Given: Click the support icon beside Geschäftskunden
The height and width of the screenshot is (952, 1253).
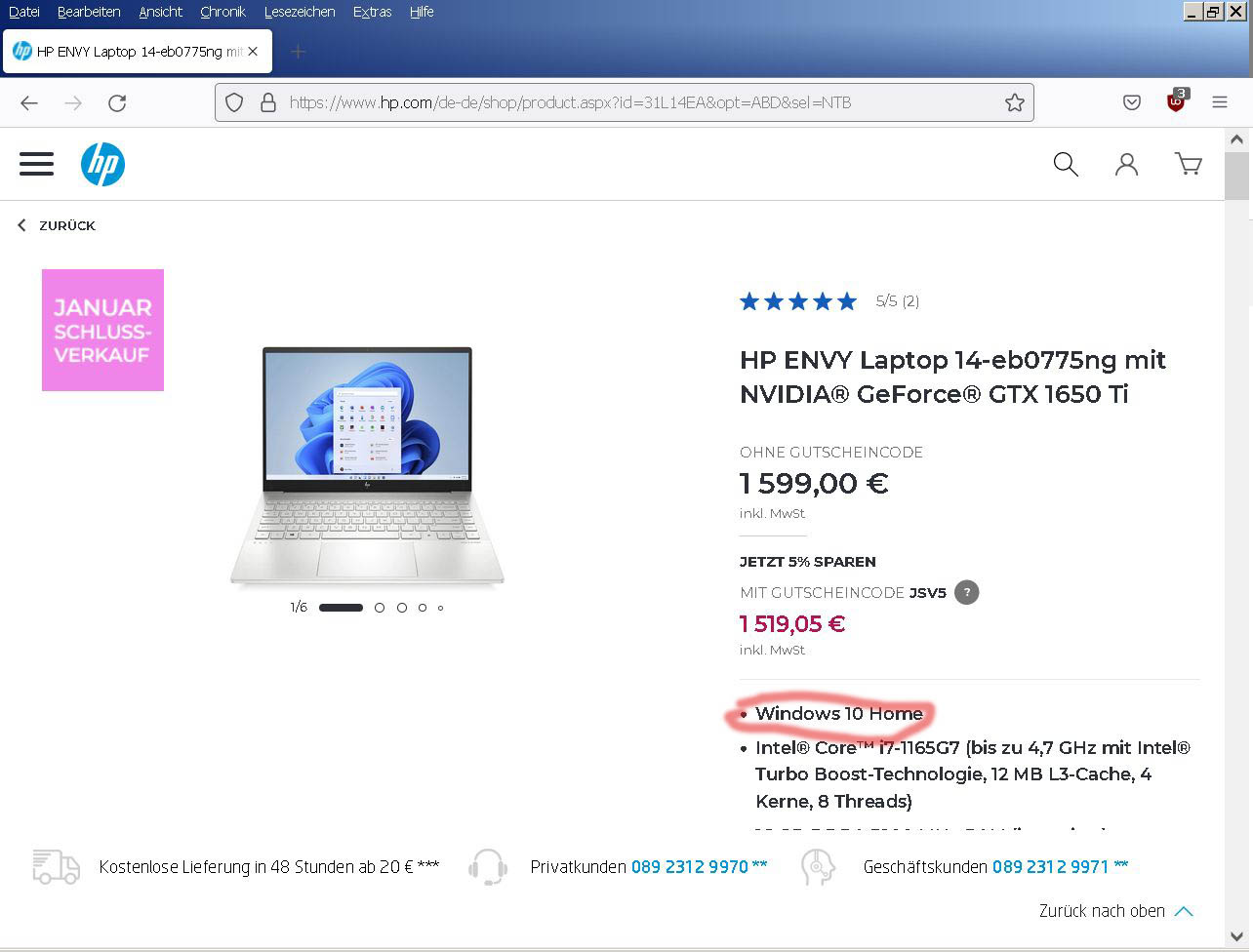Looking at the screenshot, I should [x=818, y=866].
